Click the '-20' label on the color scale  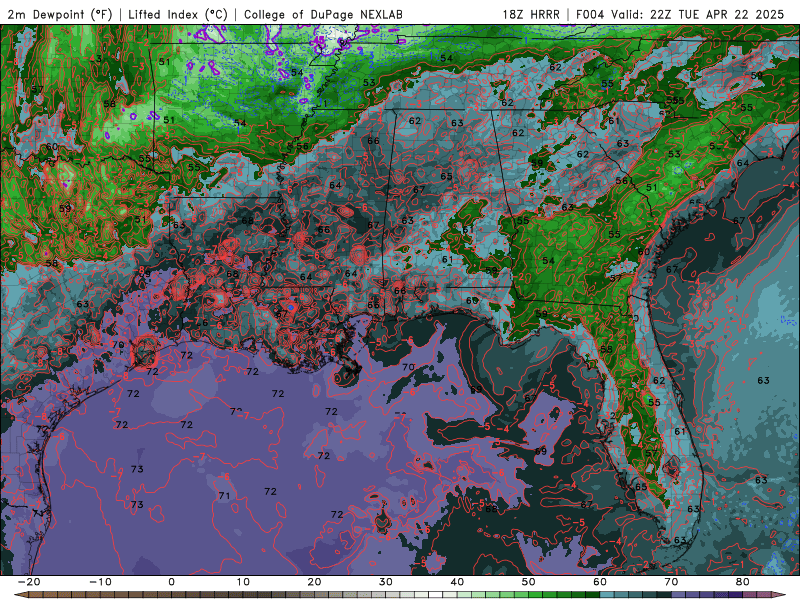[x=29, y=582]
